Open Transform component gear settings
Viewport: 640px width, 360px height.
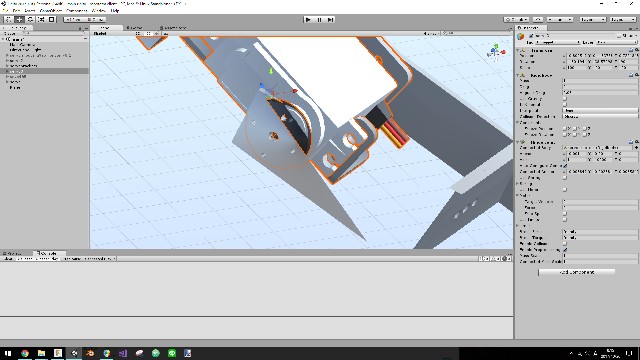636,50
